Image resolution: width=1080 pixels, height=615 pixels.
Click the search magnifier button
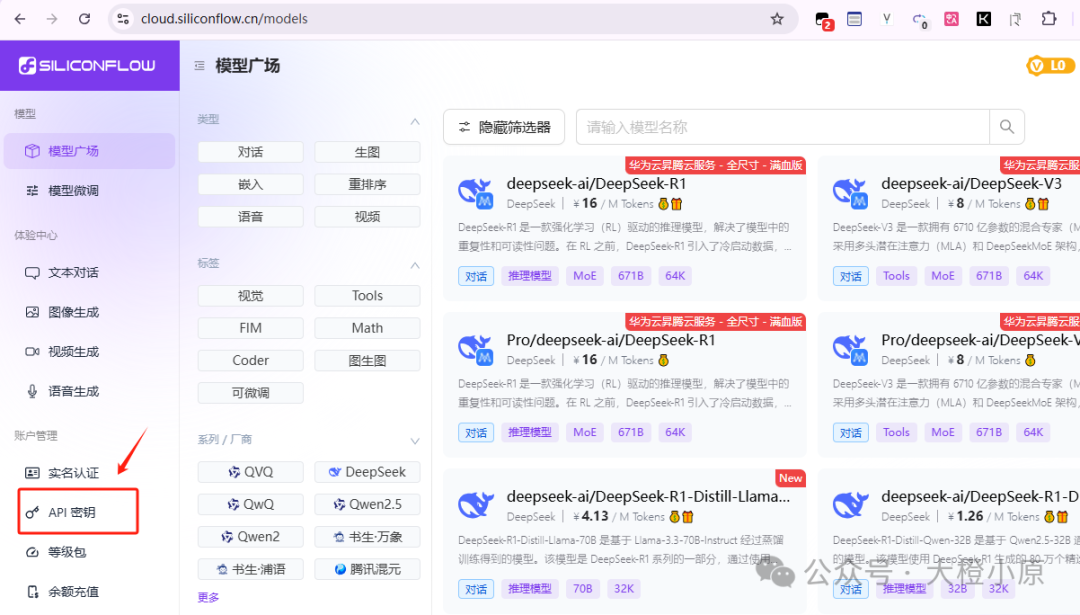point(1006,127)
